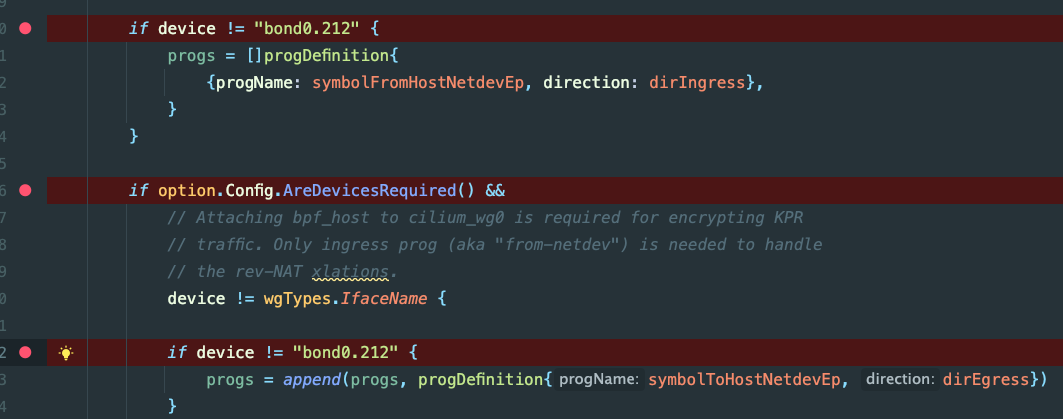Screen dimensions: 1063x419
Task: Click the progName: inlay parameter hint
Action: pos(598,379)
